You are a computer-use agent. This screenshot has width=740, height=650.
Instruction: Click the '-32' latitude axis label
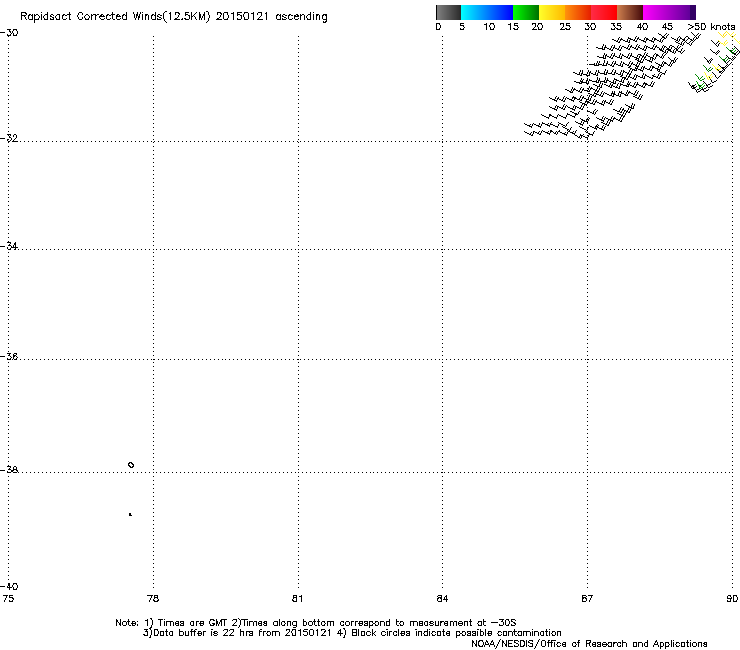[9, 138]
